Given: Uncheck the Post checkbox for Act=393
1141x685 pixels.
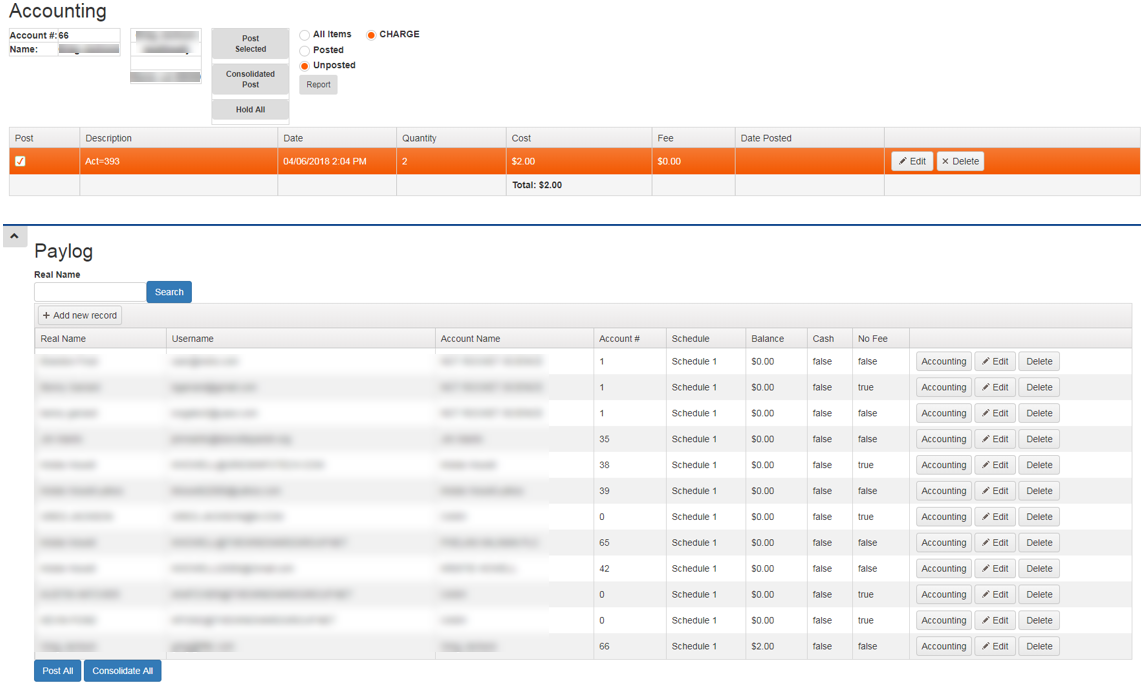Looking at the screenshot, I should pos(21,161).
